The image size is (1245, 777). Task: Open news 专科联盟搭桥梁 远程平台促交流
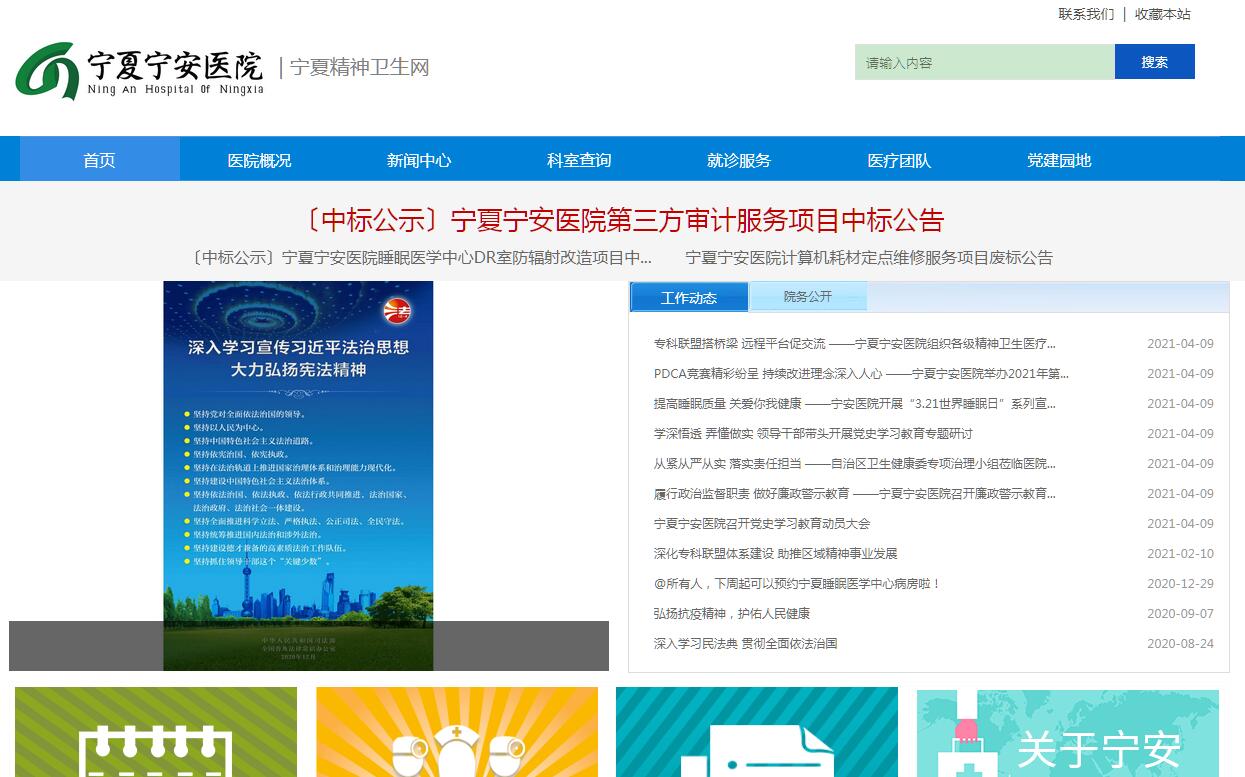pyautogui.click(x=855, y=344)
